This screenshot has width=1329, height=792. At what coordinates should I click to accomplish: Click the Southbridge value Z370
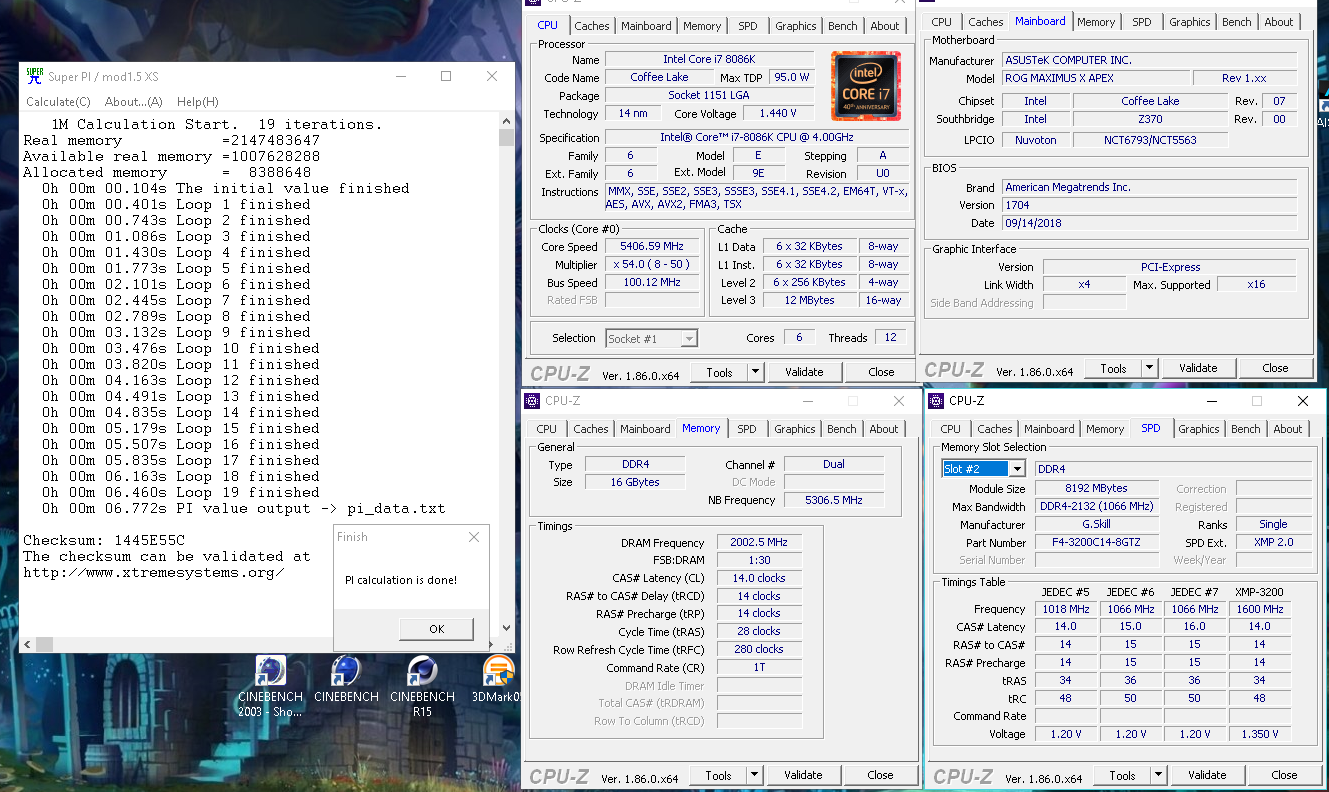click(1150, 119)
